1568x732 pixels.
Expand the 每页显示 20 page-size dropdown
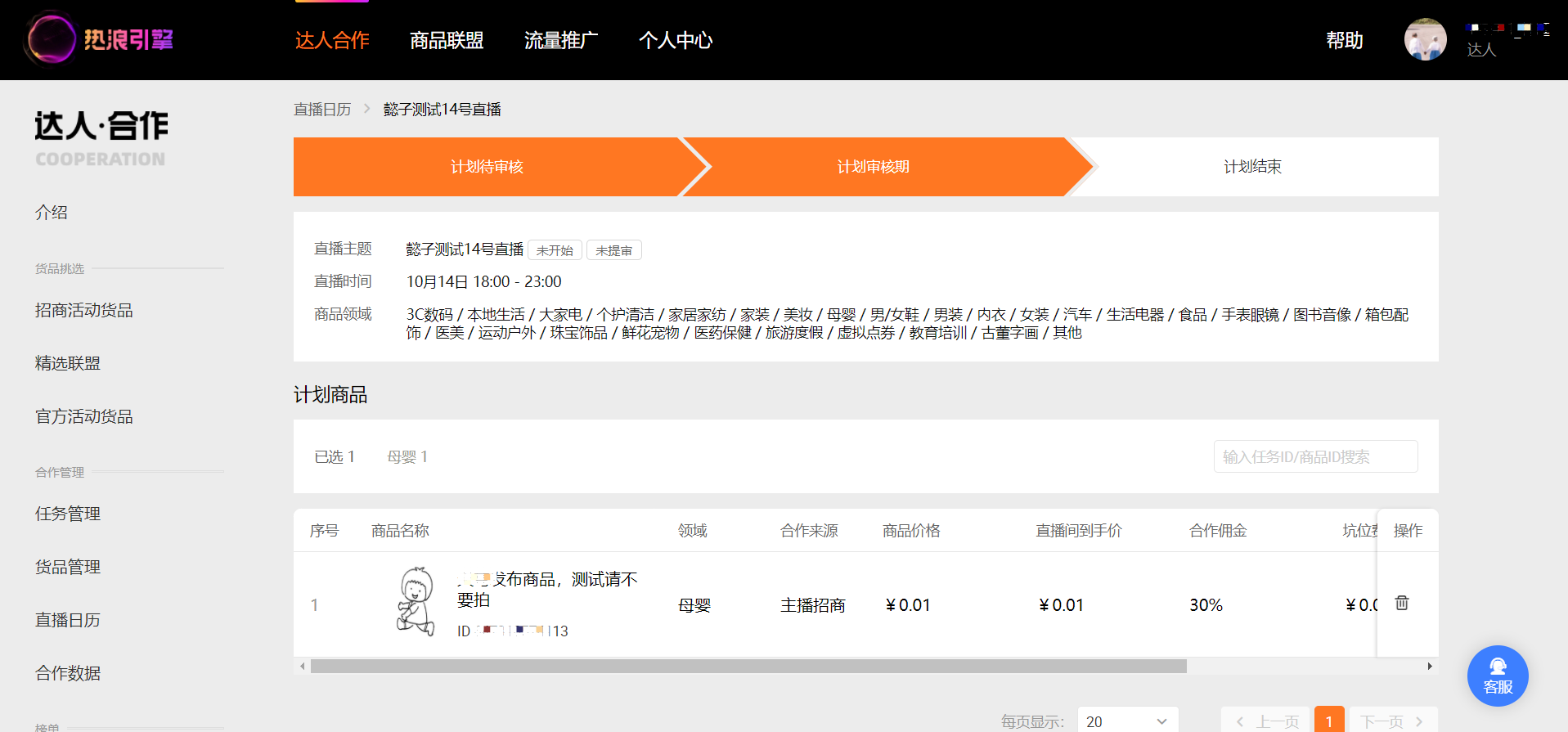[x=1127, y=721]
